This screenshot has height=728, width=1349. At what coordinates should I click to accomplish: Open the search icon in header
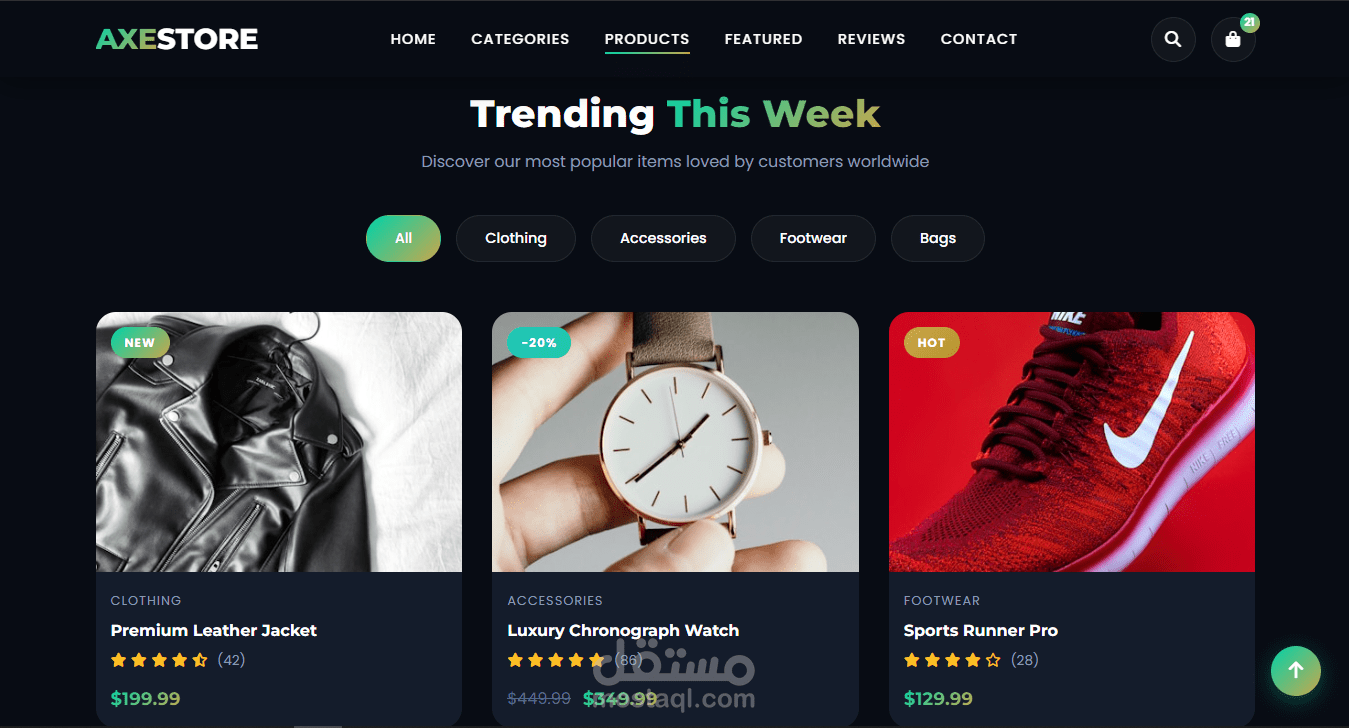click(1173, 40)
